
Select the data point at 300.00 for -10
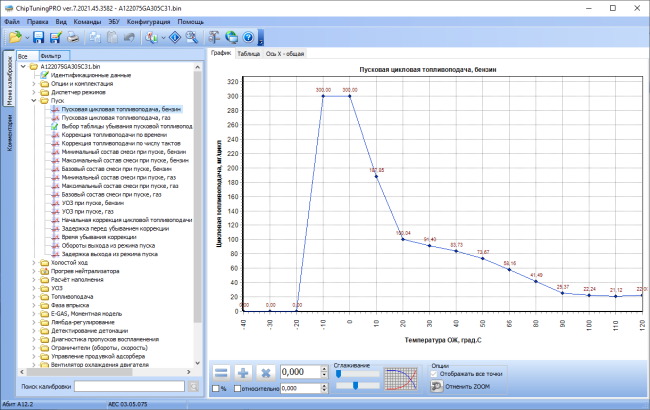click(x=323, y=96)
